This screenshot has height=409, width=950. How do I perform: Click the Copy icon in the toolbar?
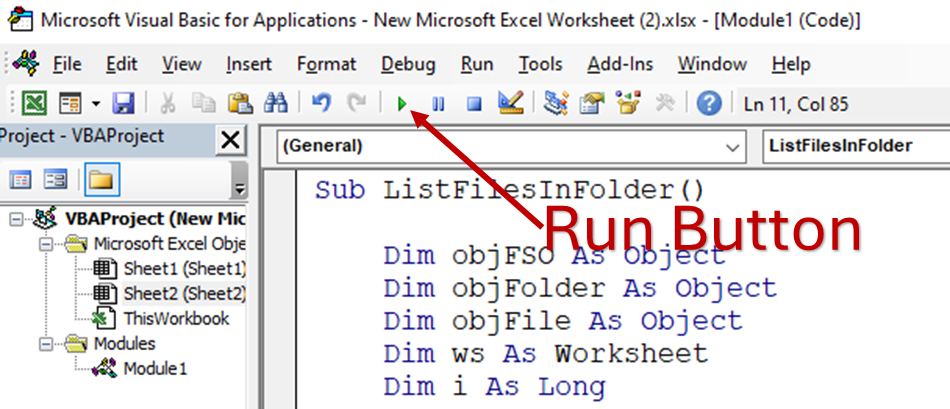(x=204, y=104)
